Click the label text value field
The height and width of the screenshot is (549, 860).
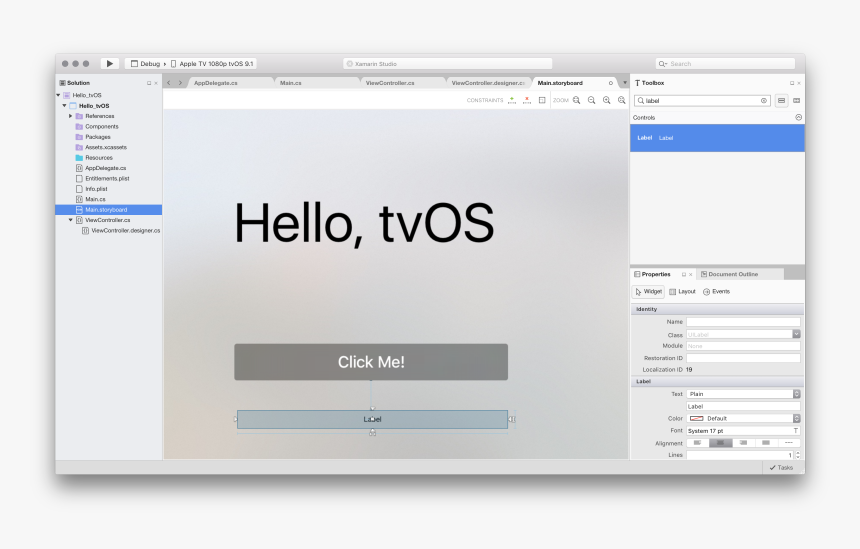pos(743,406)
